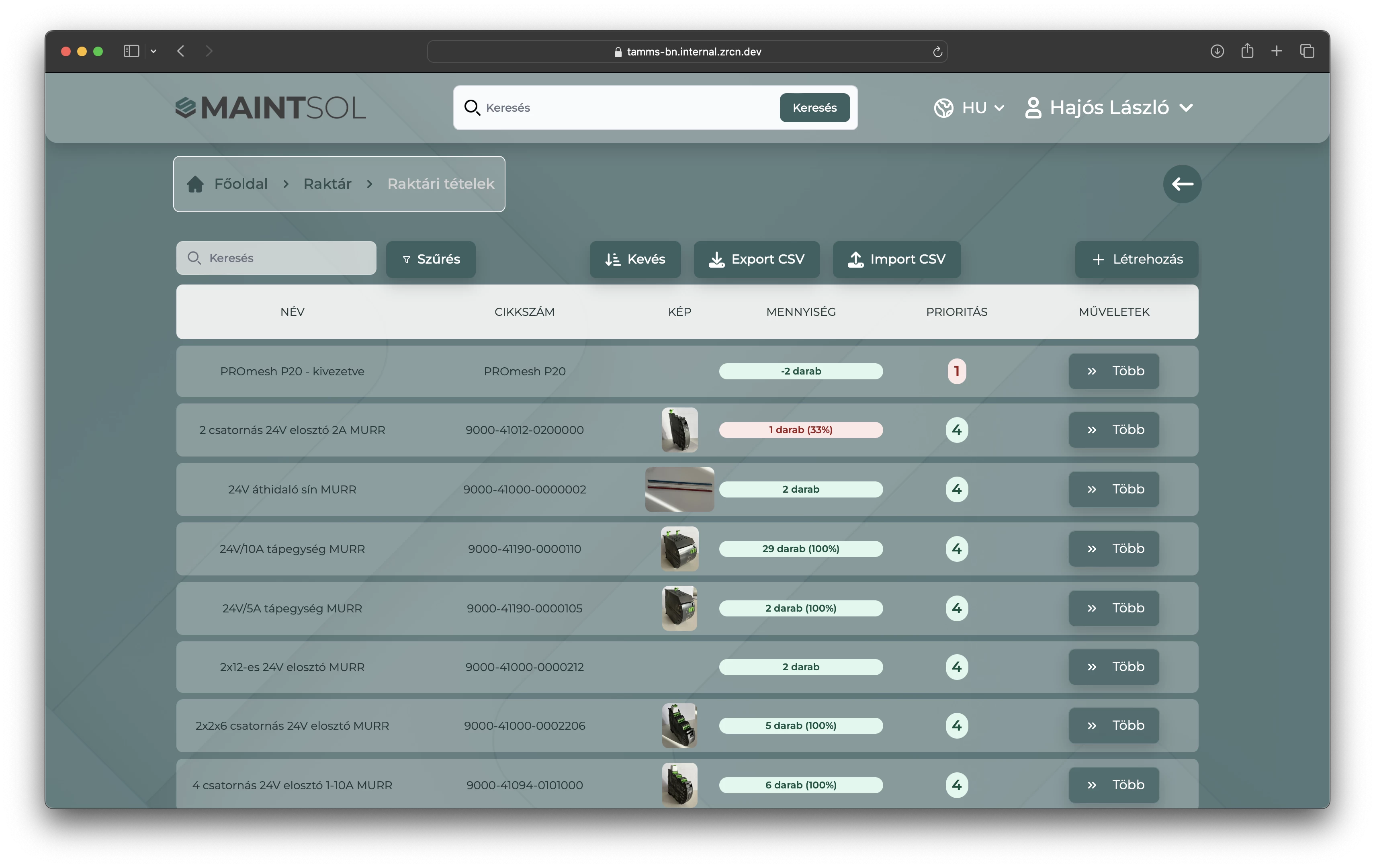Open Több for 24V/10A tápegység MURR
Image resolution: width=1375 pixels, height=868 pixels.
(x=1113, y=549)
